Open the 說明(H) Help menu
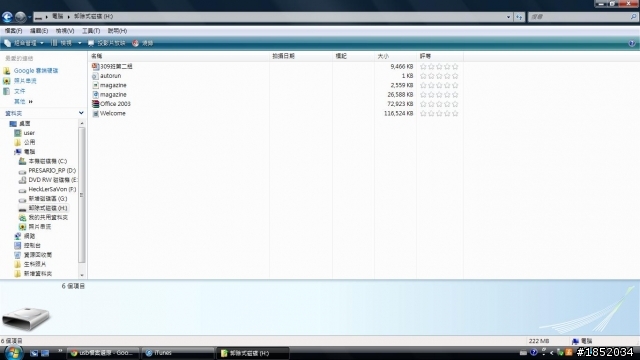640x360 pixels. pyautogui.click(x=117, y=31)
